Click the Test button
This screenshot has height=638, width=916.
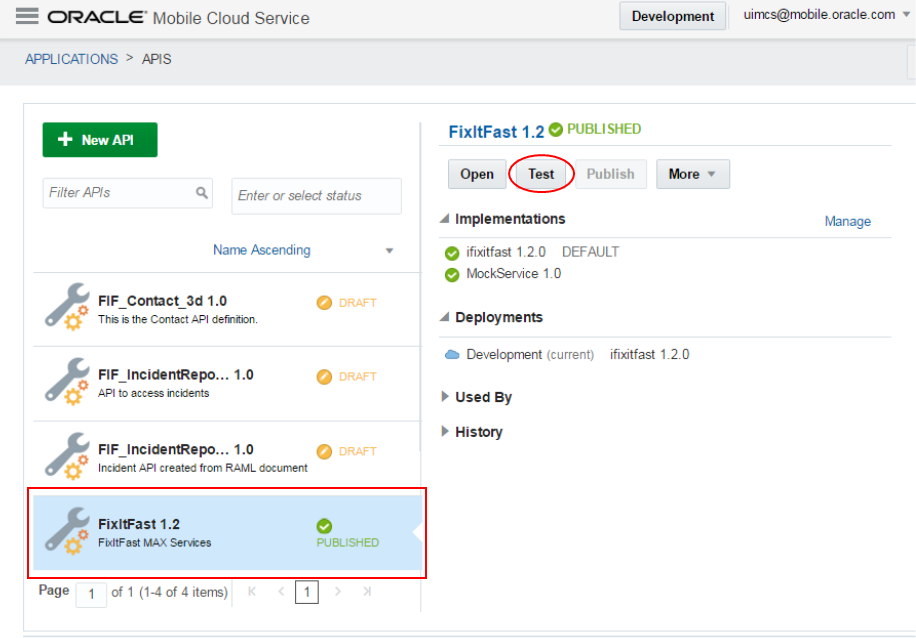point(541,174)
